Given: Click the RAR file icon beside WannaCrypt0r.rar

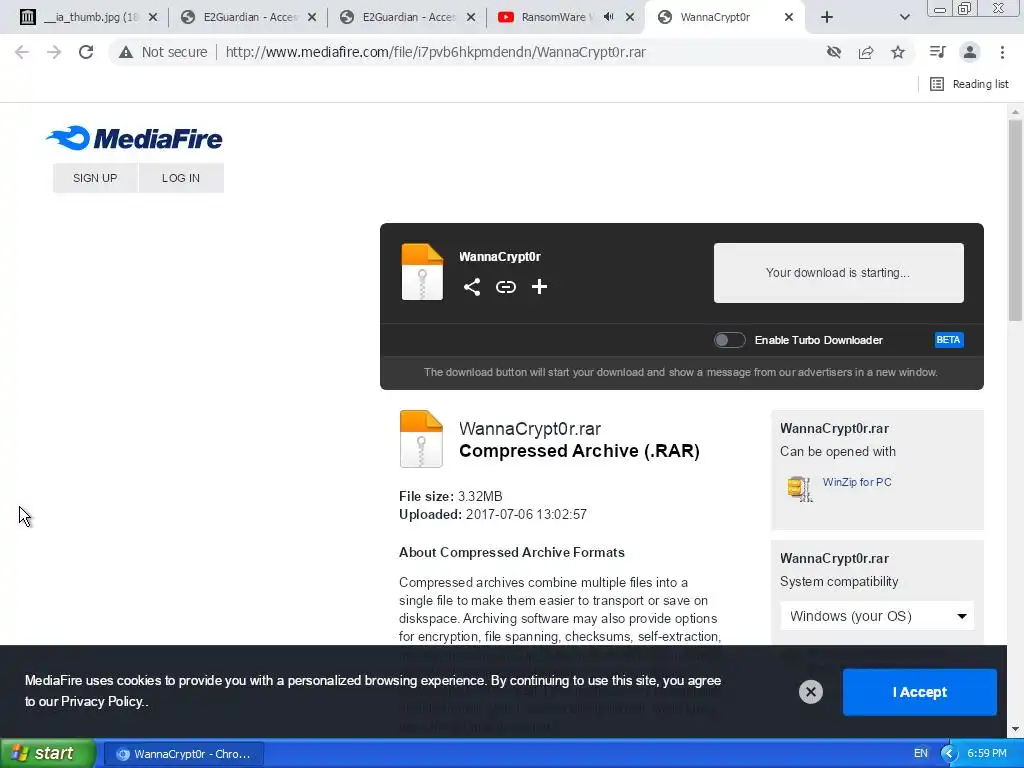Looking at the screenshot, I should pyautogui.click(x=421, y=439).
